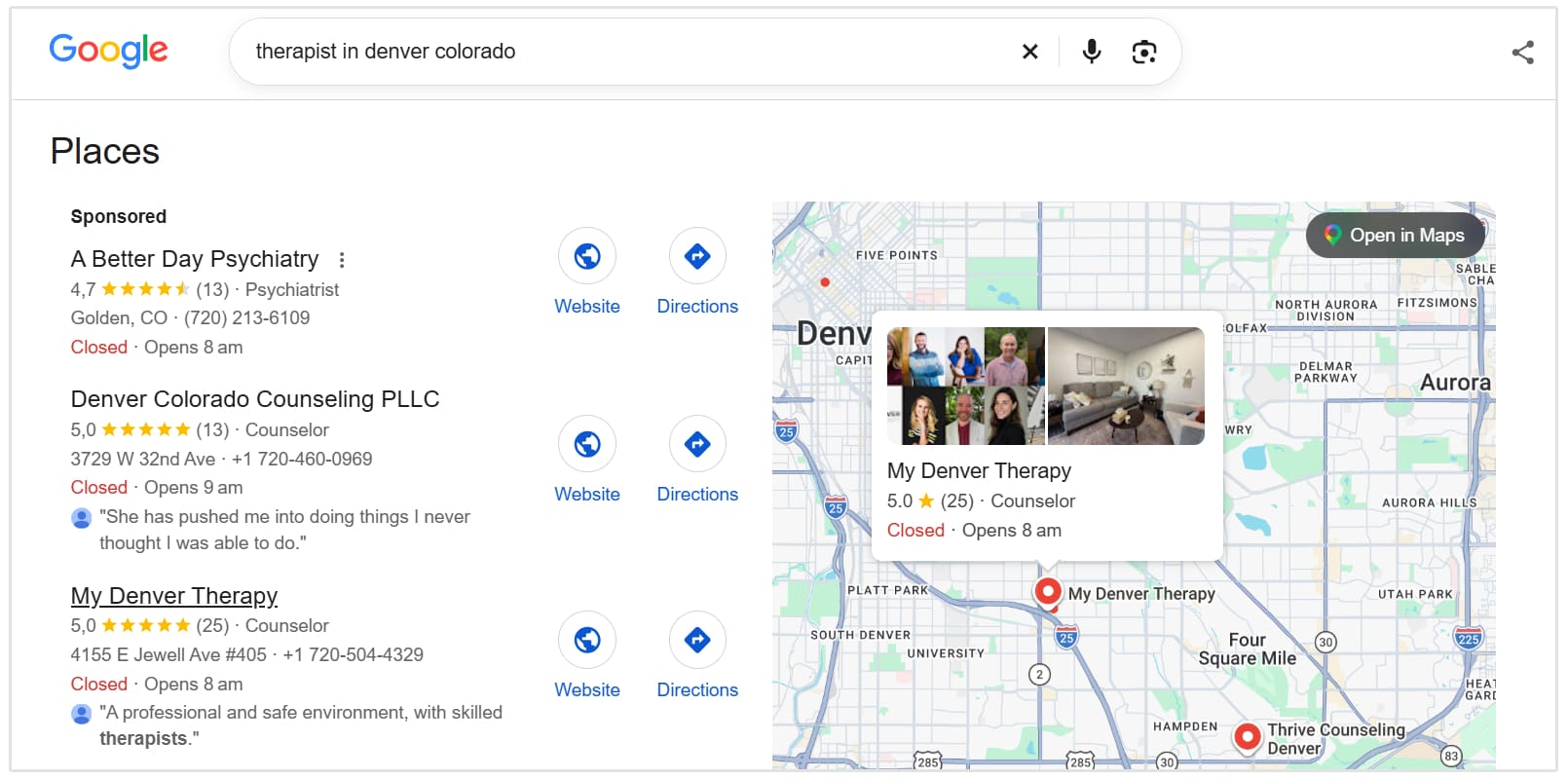Viewport: 1568px width, 779px height.
Task: Click the Aurora Hills label on the map
Action: click(1429, 502)
